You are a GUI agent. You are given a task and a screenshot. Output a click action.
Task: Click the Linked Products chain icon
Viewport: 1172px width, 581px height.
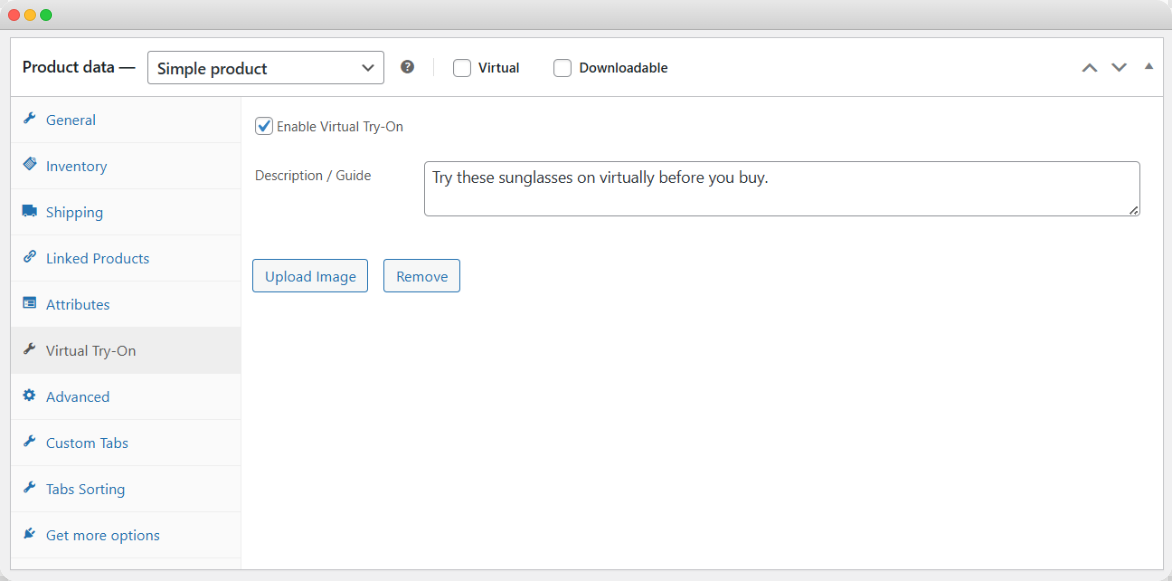(x=29, y=258)
